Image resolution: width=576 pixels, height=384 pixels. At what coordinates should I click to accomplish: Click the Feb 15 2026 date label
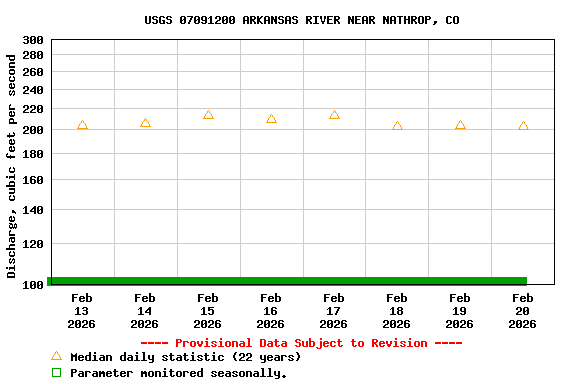tap(208, 311)
